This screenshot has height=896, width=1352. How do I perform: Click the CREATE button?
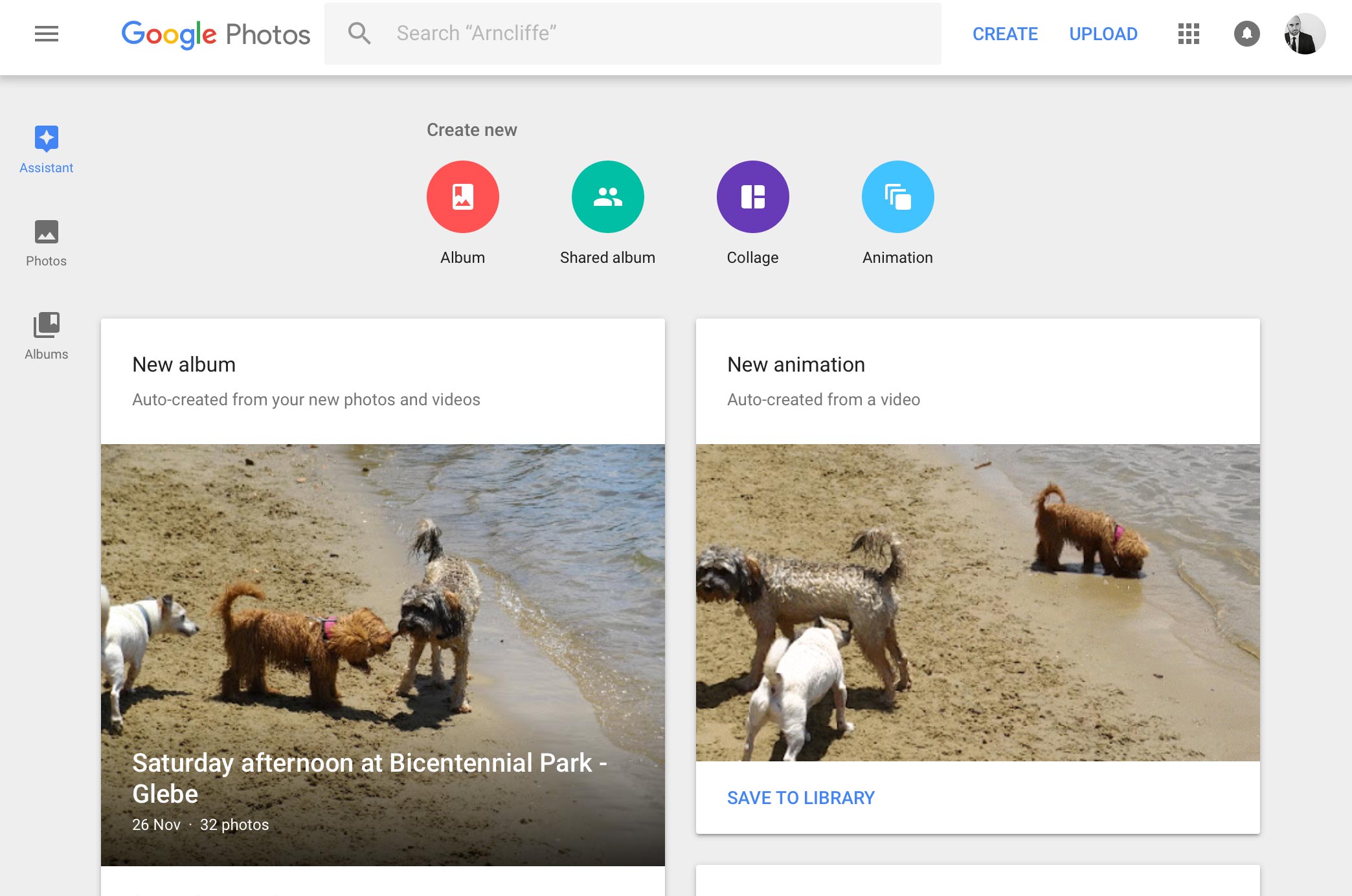point(1005,34)
